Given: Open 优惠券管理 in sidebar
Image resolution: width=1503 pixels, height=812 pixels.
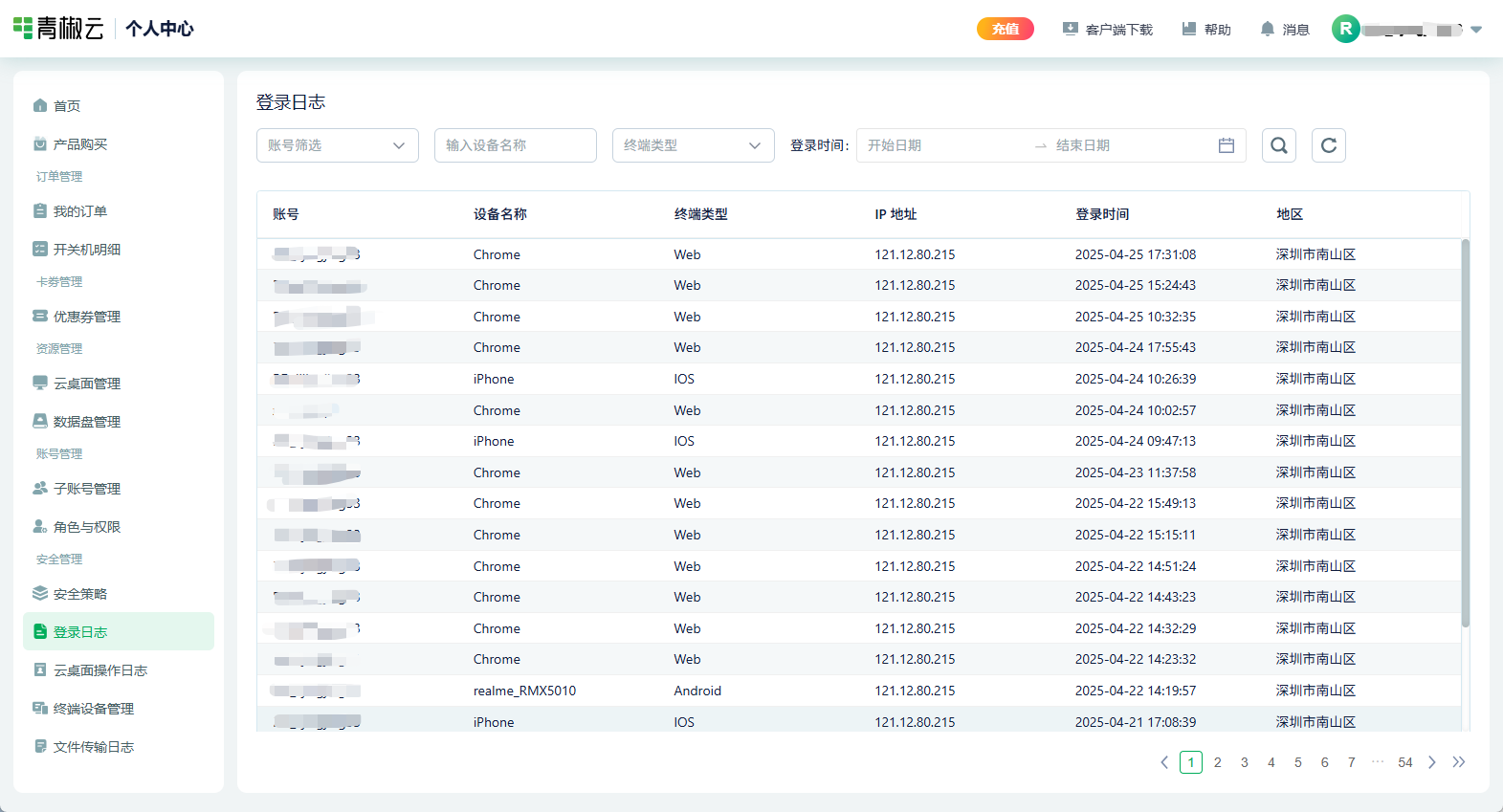Looking at the screenshot, I should tap(119, 316).
